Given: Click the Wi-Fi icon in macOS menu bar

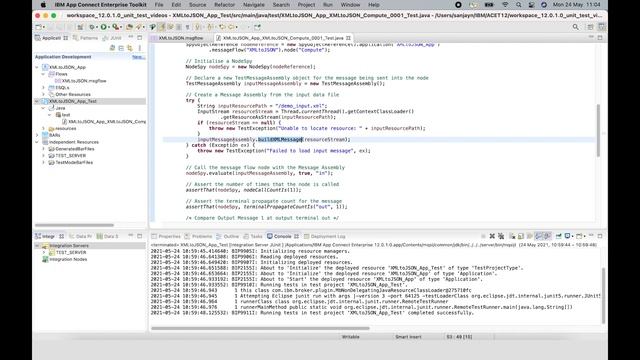Looking at the screenshot, I should point(505,5).
